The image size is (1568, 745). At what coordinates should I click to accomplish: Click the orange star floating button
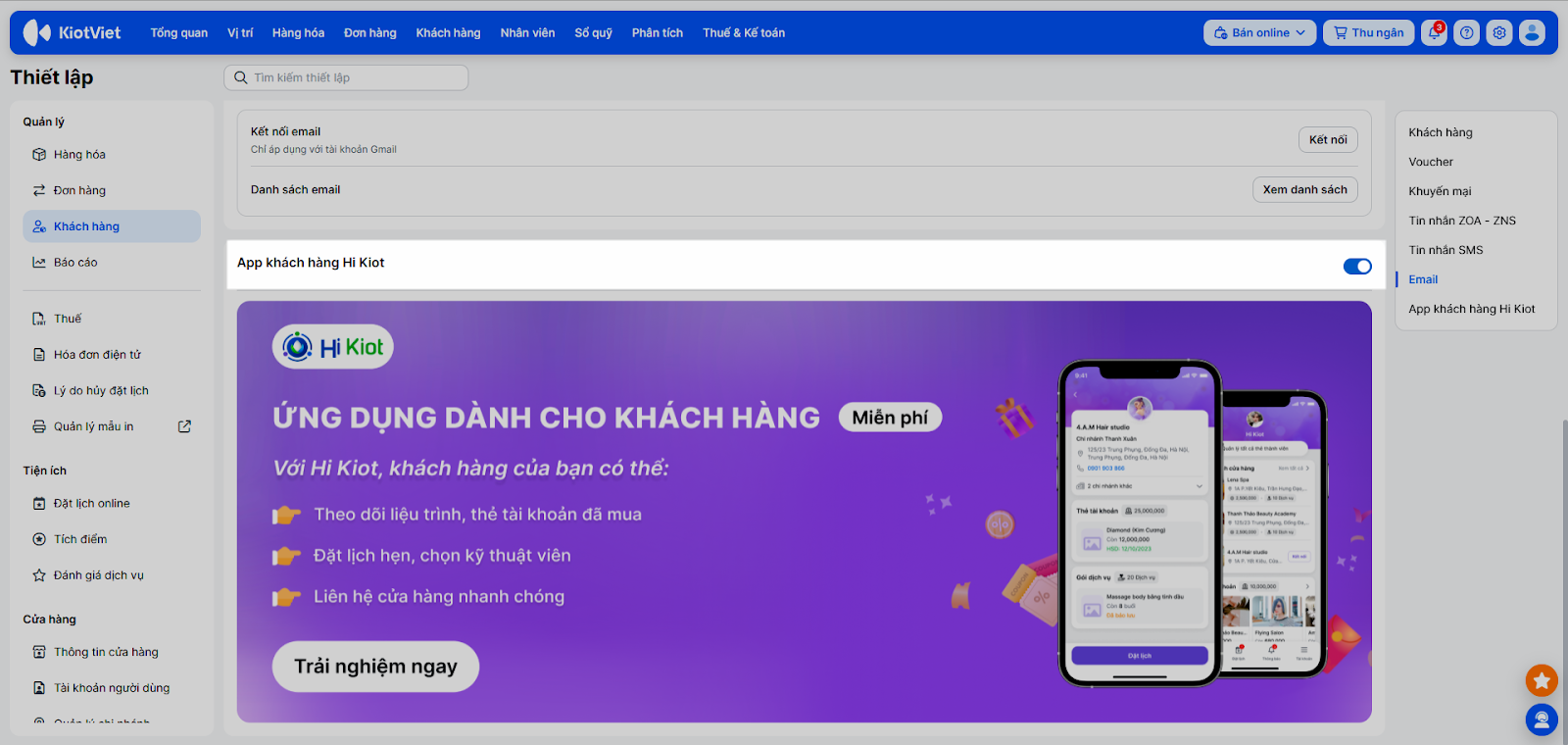click(x=1542, y=680)
